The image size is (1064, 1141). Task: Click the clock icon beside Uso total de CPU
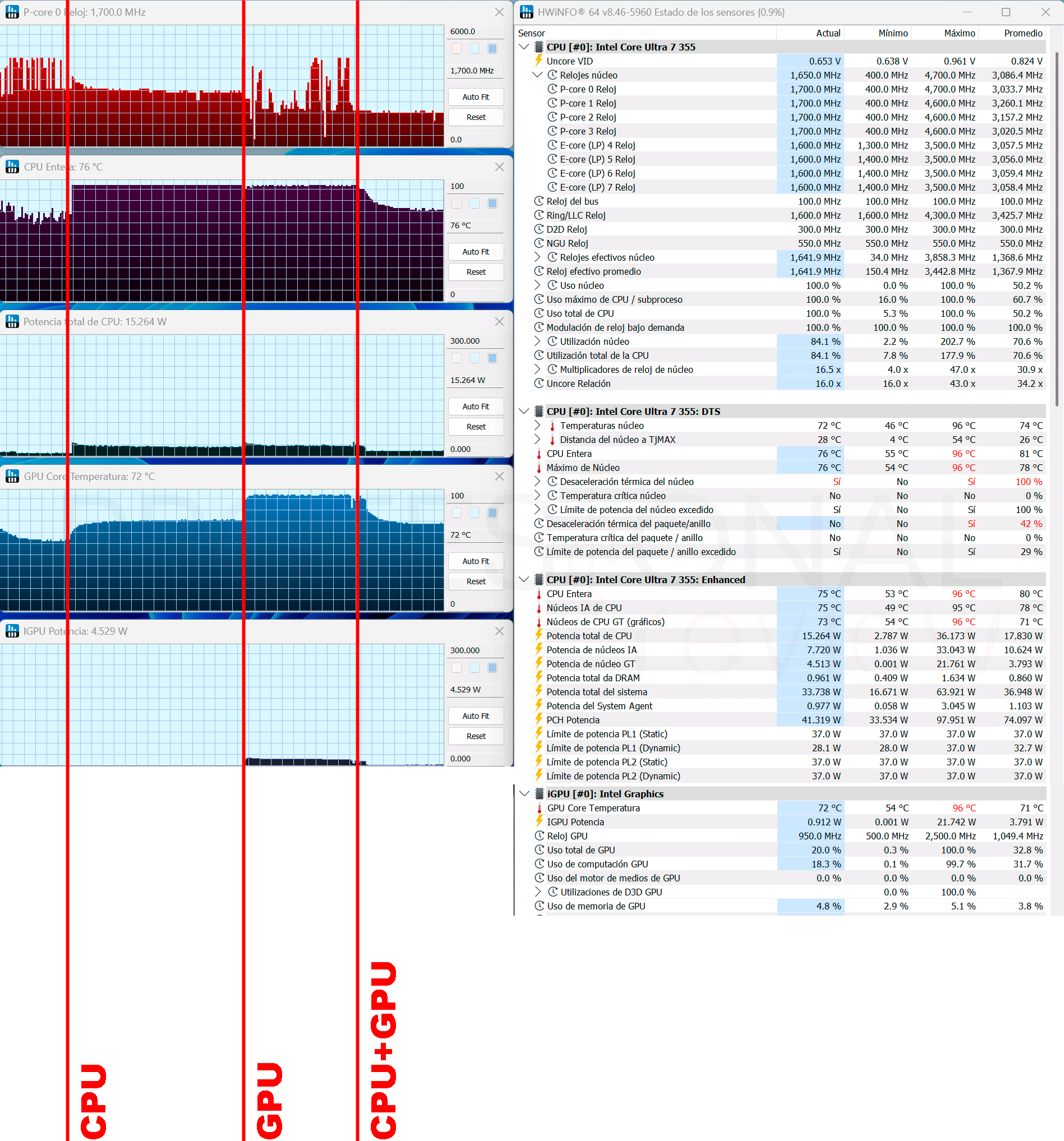[538, 313]
